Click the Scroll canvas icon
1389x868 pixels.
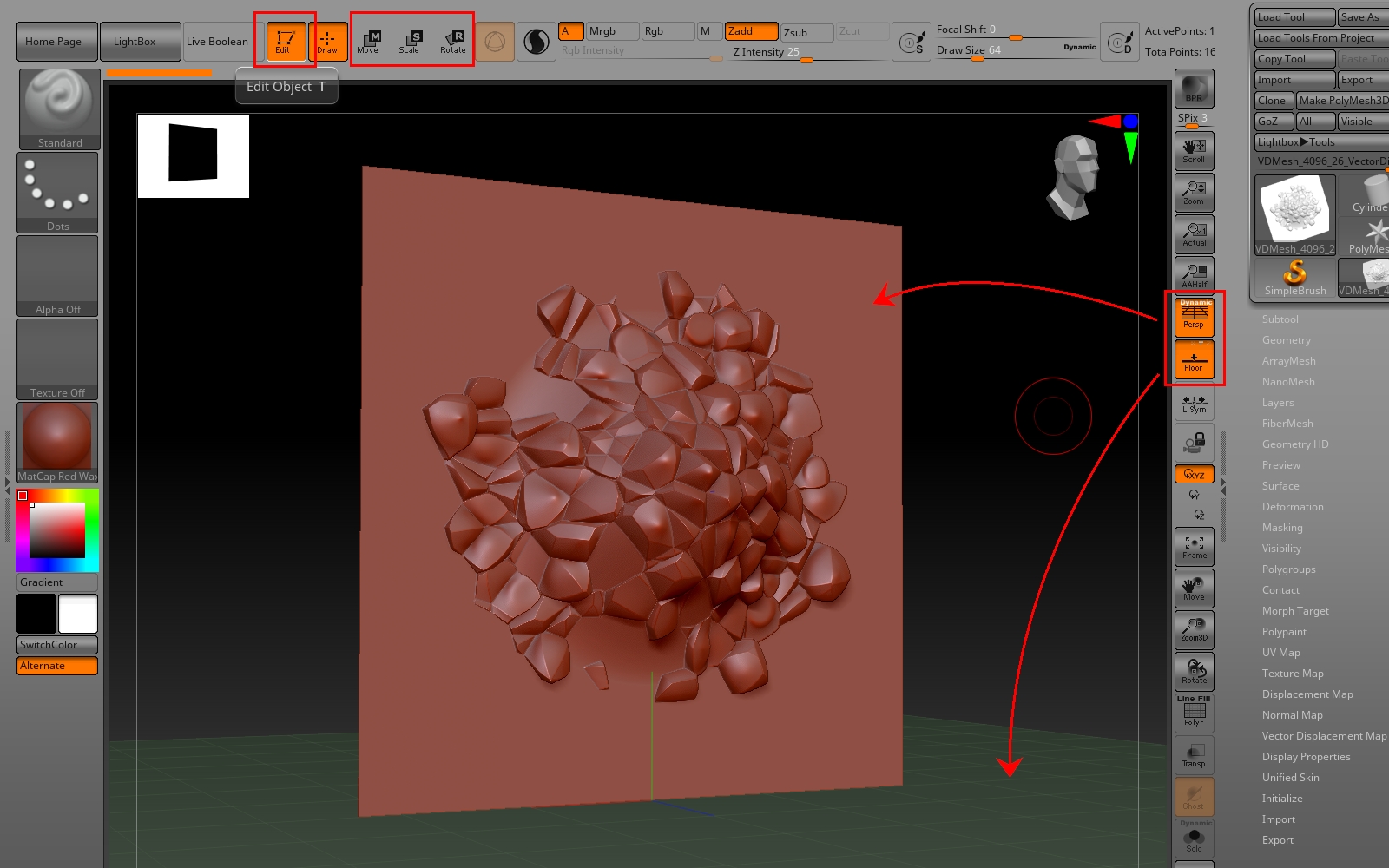(x=1194, y=151)
